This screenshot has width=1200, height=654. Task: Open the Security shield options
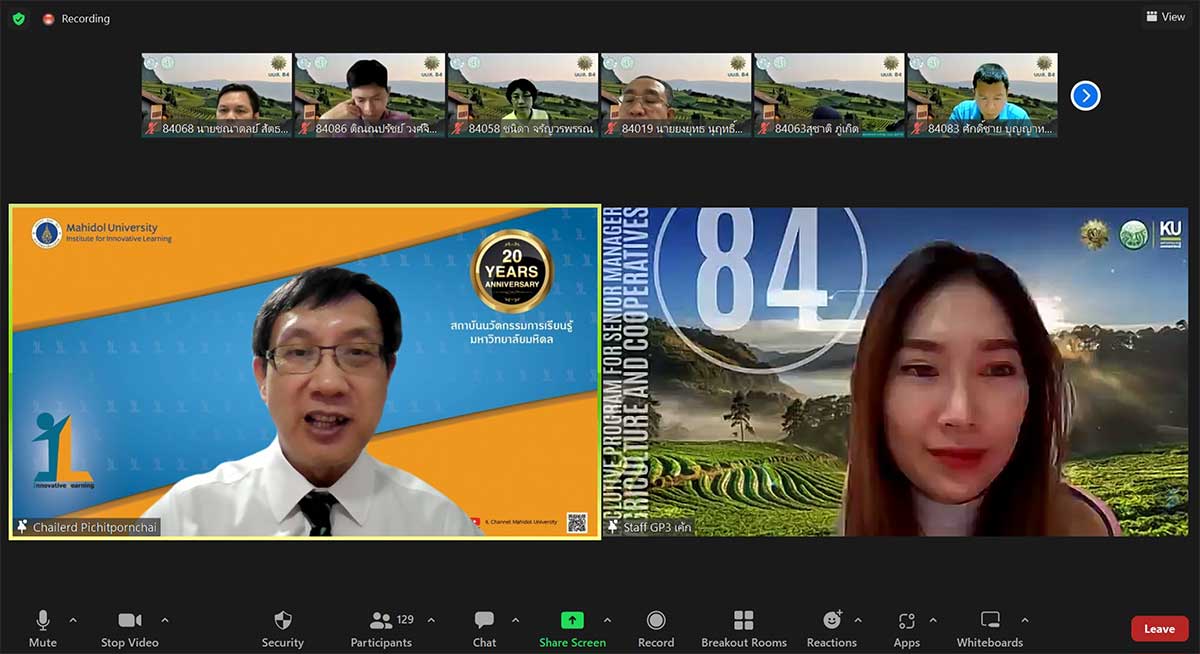283,627
